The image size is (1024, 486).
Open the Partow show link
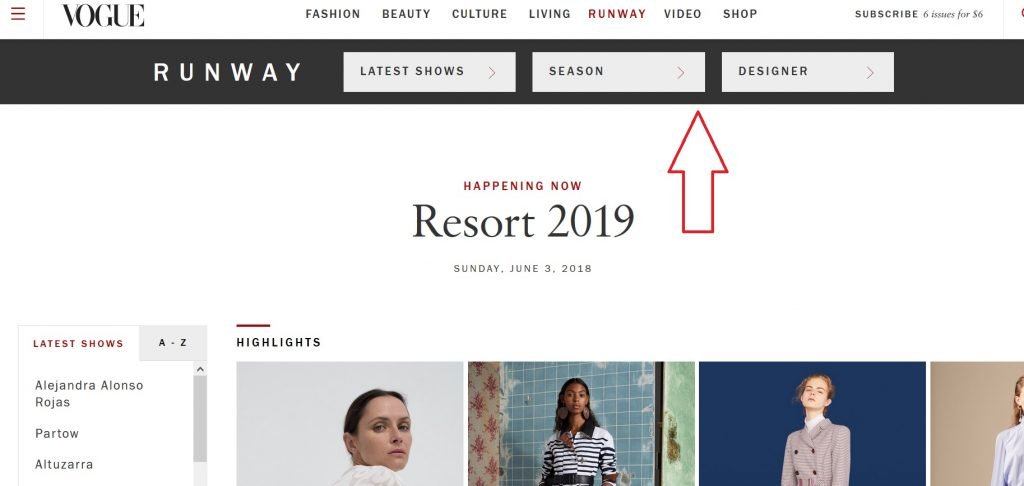(x=57, y=434)
